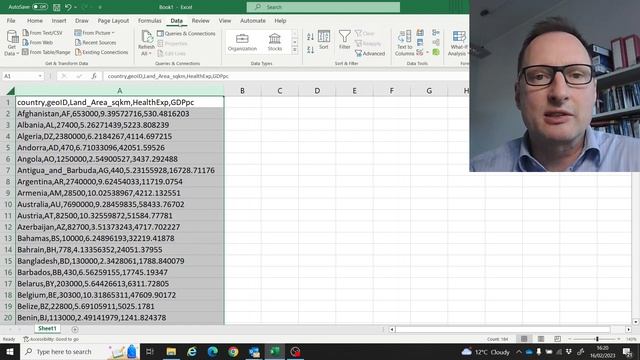Image resolution: width=640 pixels, height=360 pixels.
Task: Open the Review tab
Action: coord(200,20)
